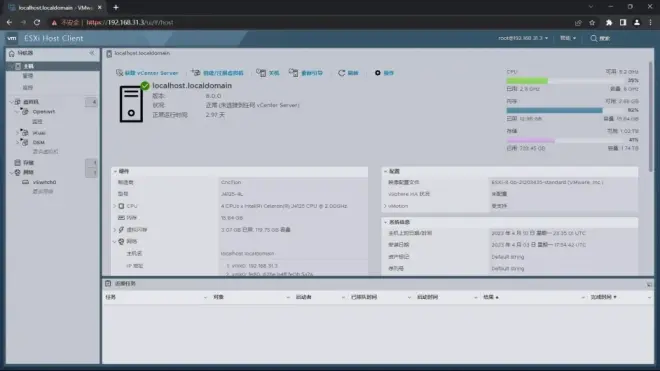Click the browser Reload icon
Screen dimensions: 660x371
point(37,22)
